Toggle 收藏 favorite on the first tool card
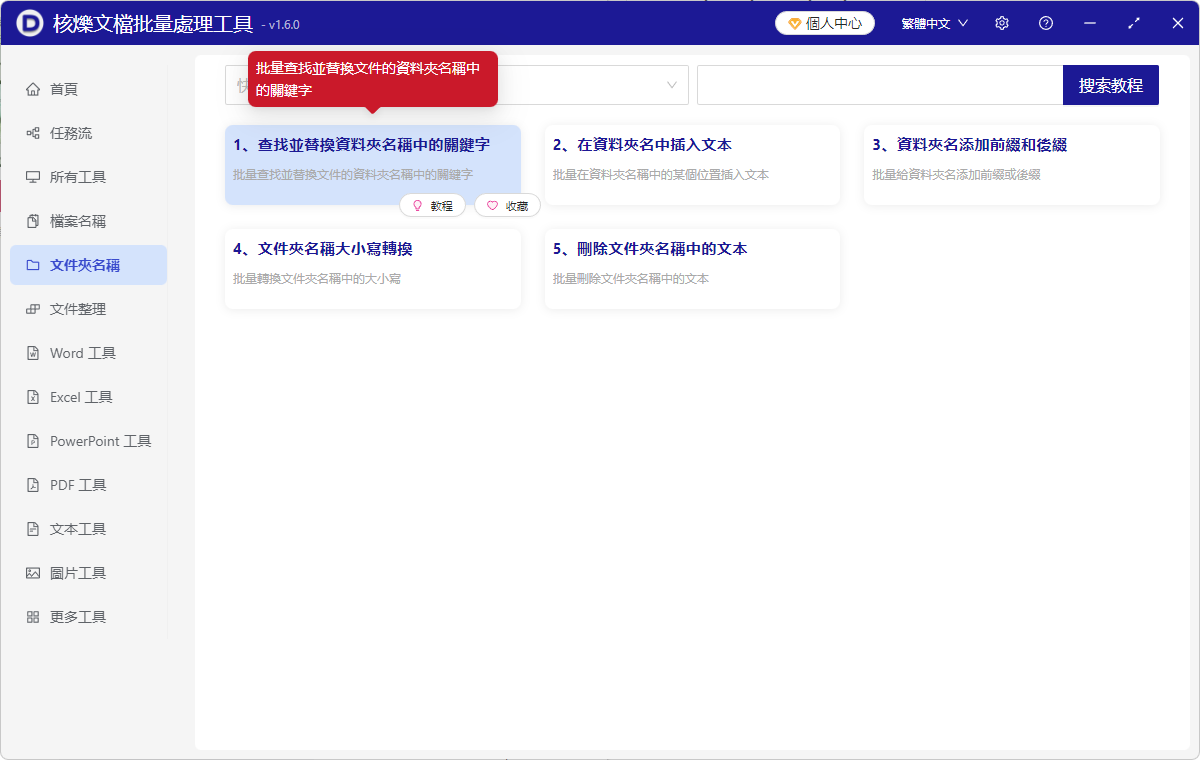The height and width of the screenshot is (760, 1200). (x=507, y=205)
